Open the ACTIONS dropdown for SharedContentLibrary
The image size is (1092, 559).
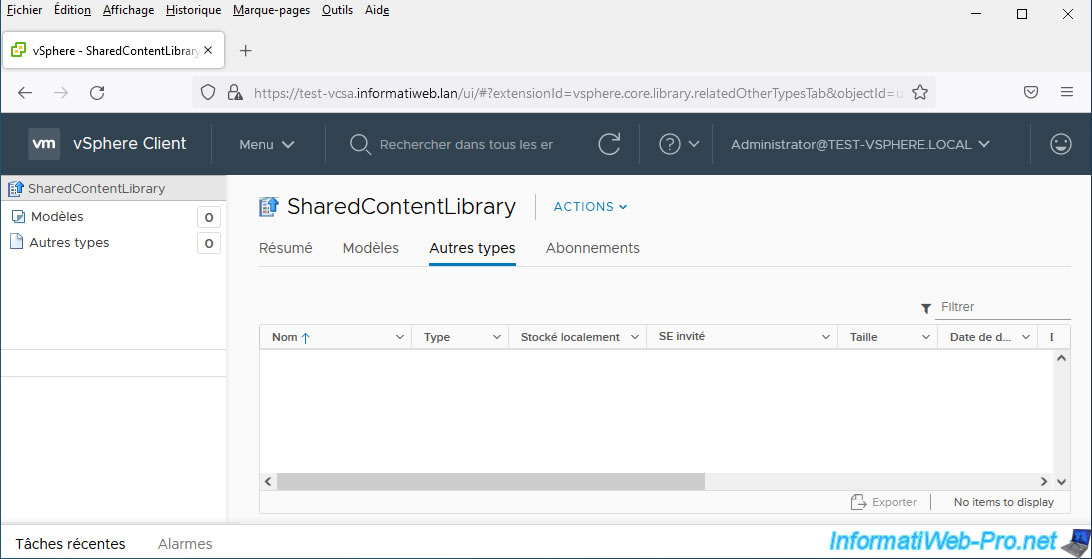pos(590,207)
